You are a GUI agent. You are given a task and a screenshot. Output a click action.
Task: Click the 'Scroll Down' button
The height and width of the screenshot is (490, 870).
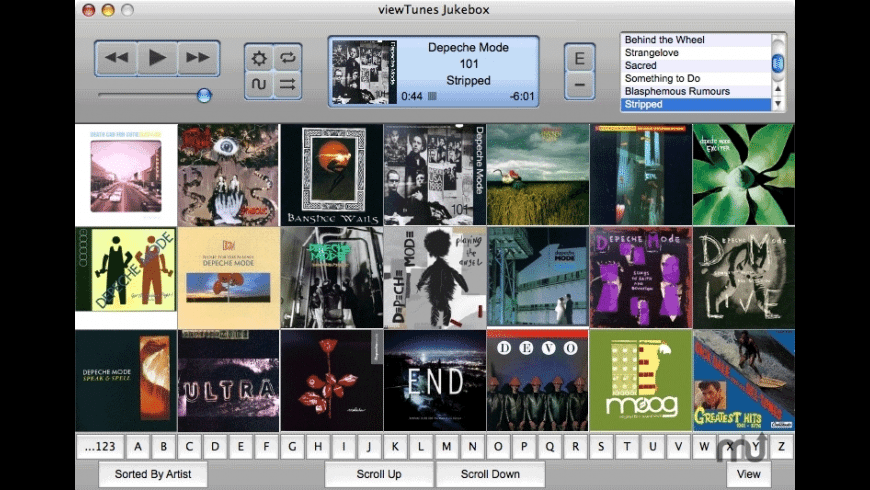point(490,474)
